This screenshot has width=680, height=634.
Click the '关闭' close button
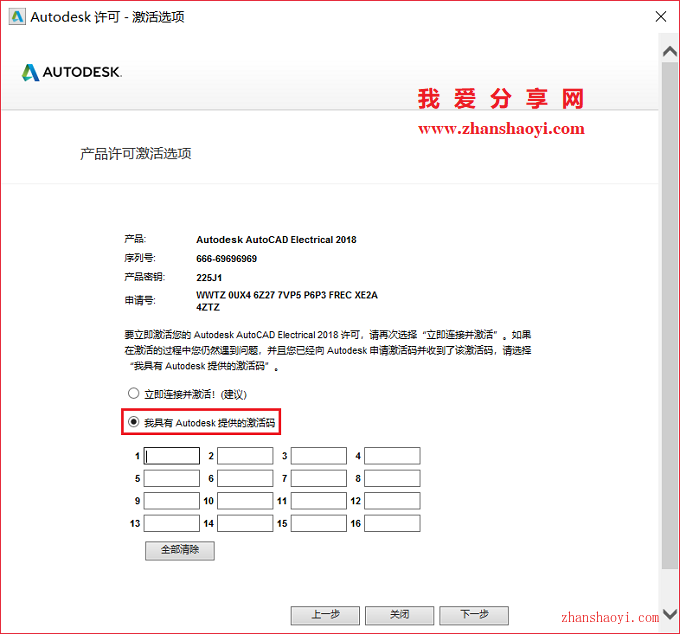tap(399, 615)
